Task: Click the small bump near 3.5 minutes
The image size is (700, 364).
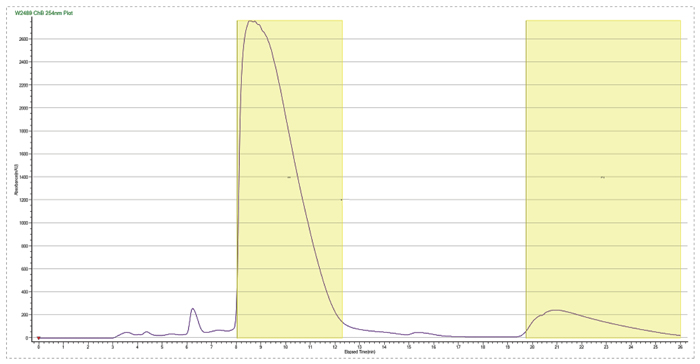Action: 126,332
